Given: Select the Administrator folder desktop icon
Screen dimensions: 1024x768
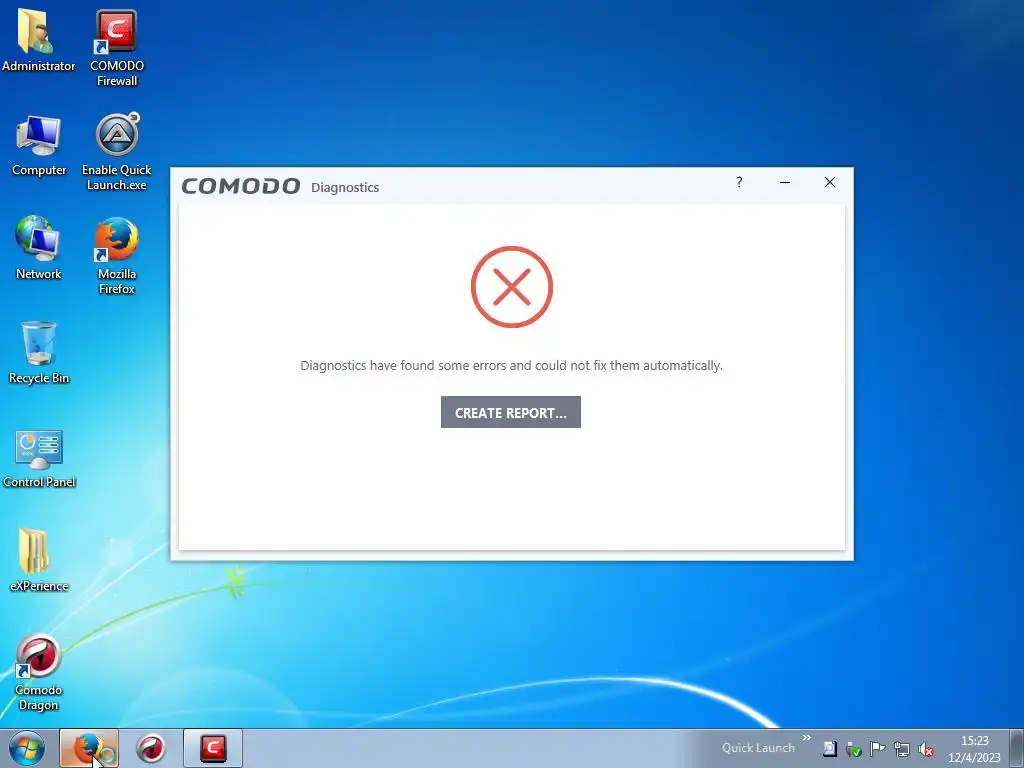Looking at the screenshot, I should click(38, 40).
